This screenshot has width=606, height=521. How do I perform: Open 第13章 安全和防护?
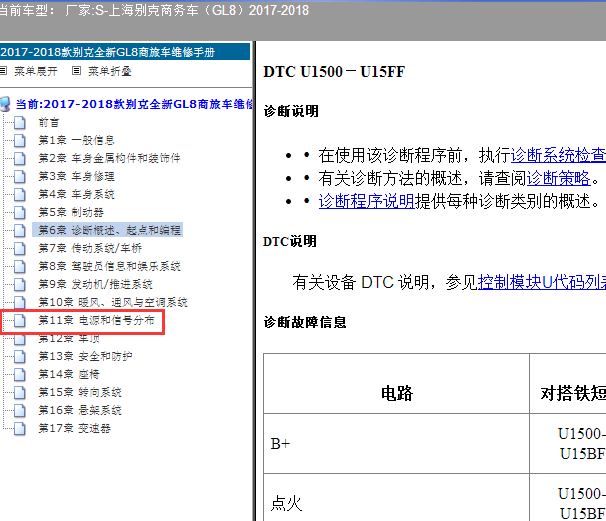[85, 356]
